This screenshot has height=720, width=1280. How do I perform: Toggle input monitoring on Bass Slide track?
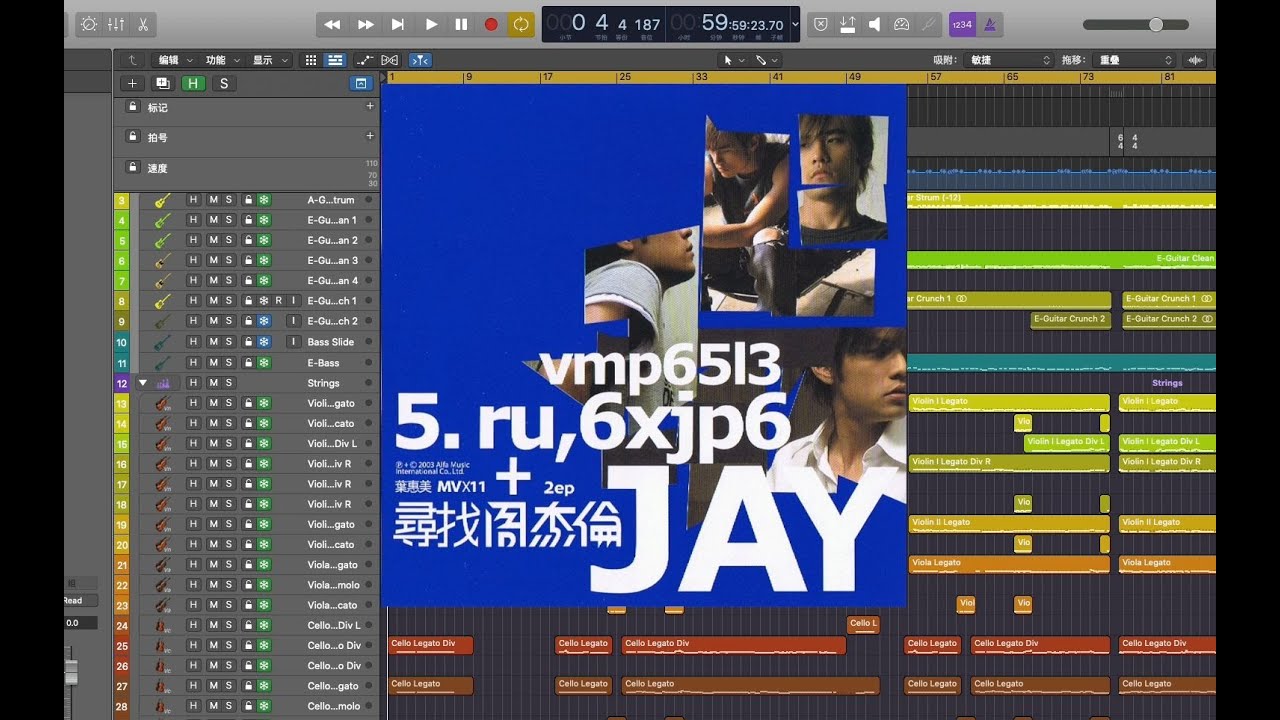pyautogui.click(x=293, y=342)
